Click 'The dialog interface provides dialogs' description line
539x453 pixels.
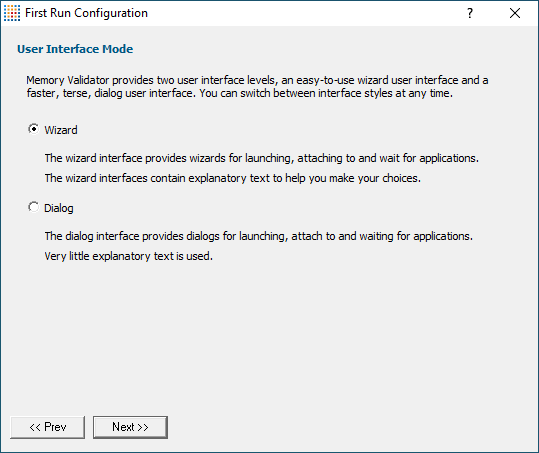click(x=259, y=236)
